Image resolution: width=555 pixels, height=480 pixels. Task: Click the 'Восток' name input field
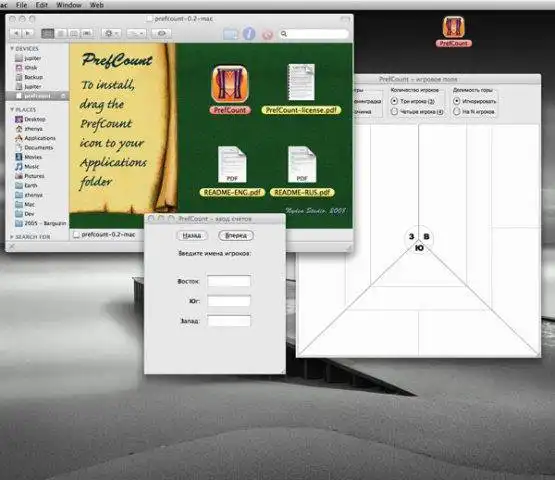click(x=229, y=281)
